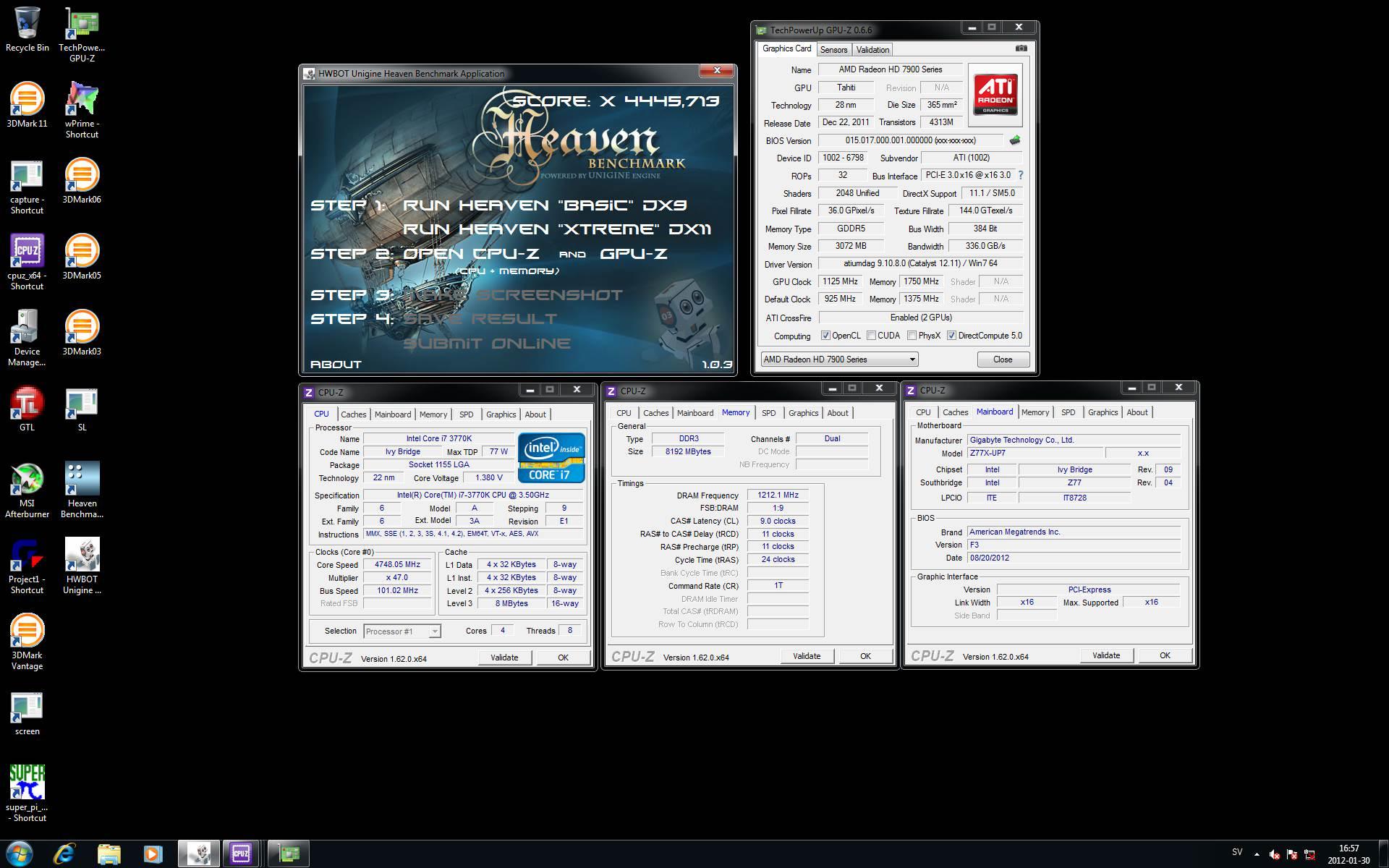Open the Heaven Benchmark desktop icon
Viewport: 1389px width, 868px height.
pyautogui.click(x=82, y=490)
